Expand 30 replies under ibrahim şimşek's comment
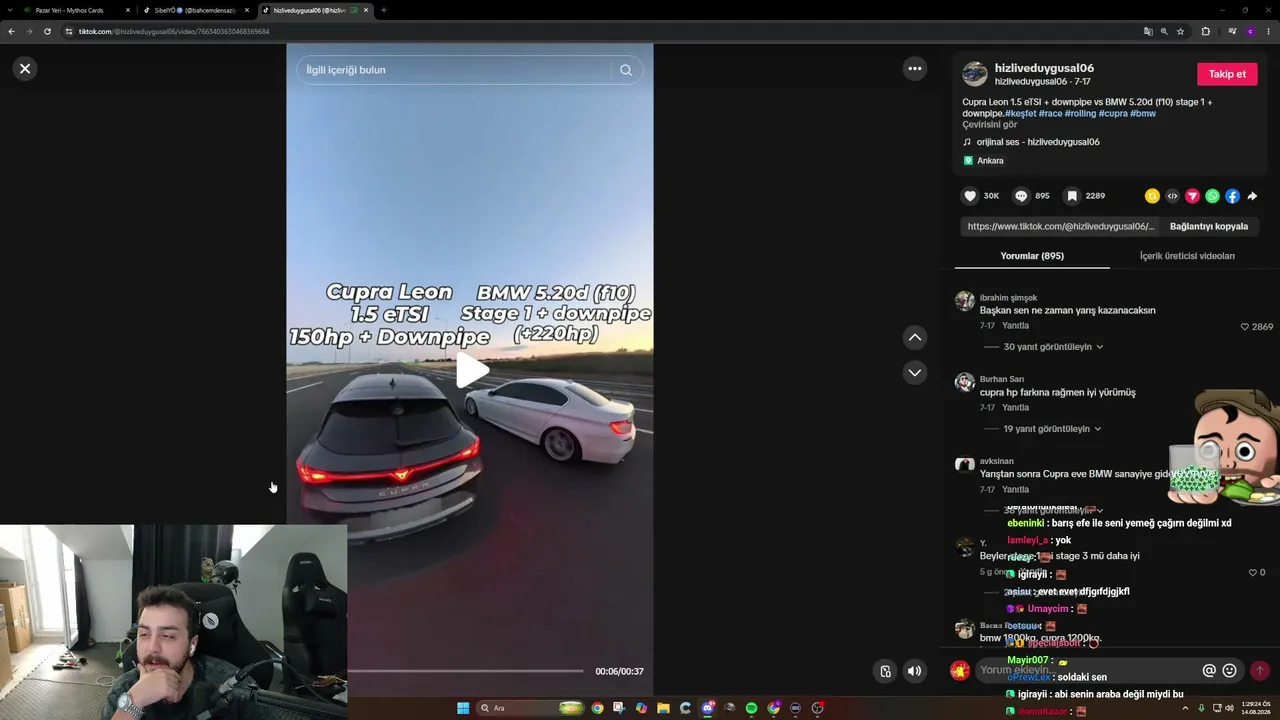1280x720 pixels. point(1053,347)
